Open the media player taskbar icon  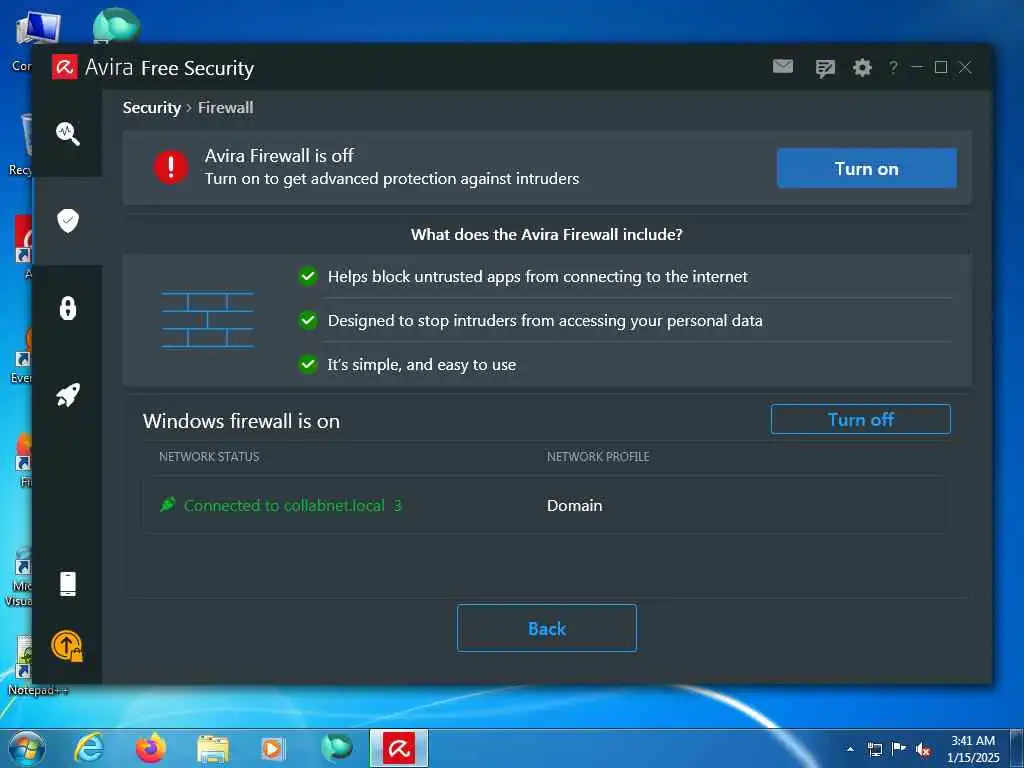pyautogui.click(x=272, y=749)
